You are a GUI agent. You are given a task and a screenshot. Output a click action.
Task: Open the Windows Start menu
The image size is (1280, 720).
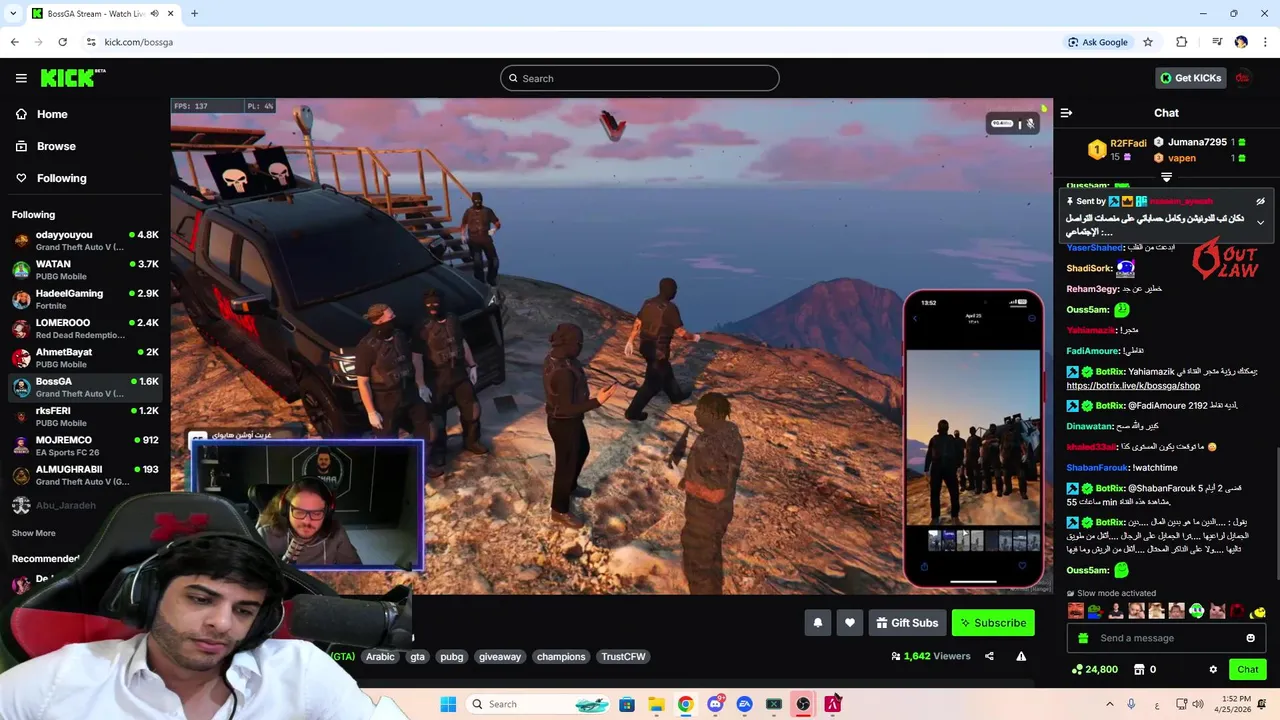tap(448, 704)
